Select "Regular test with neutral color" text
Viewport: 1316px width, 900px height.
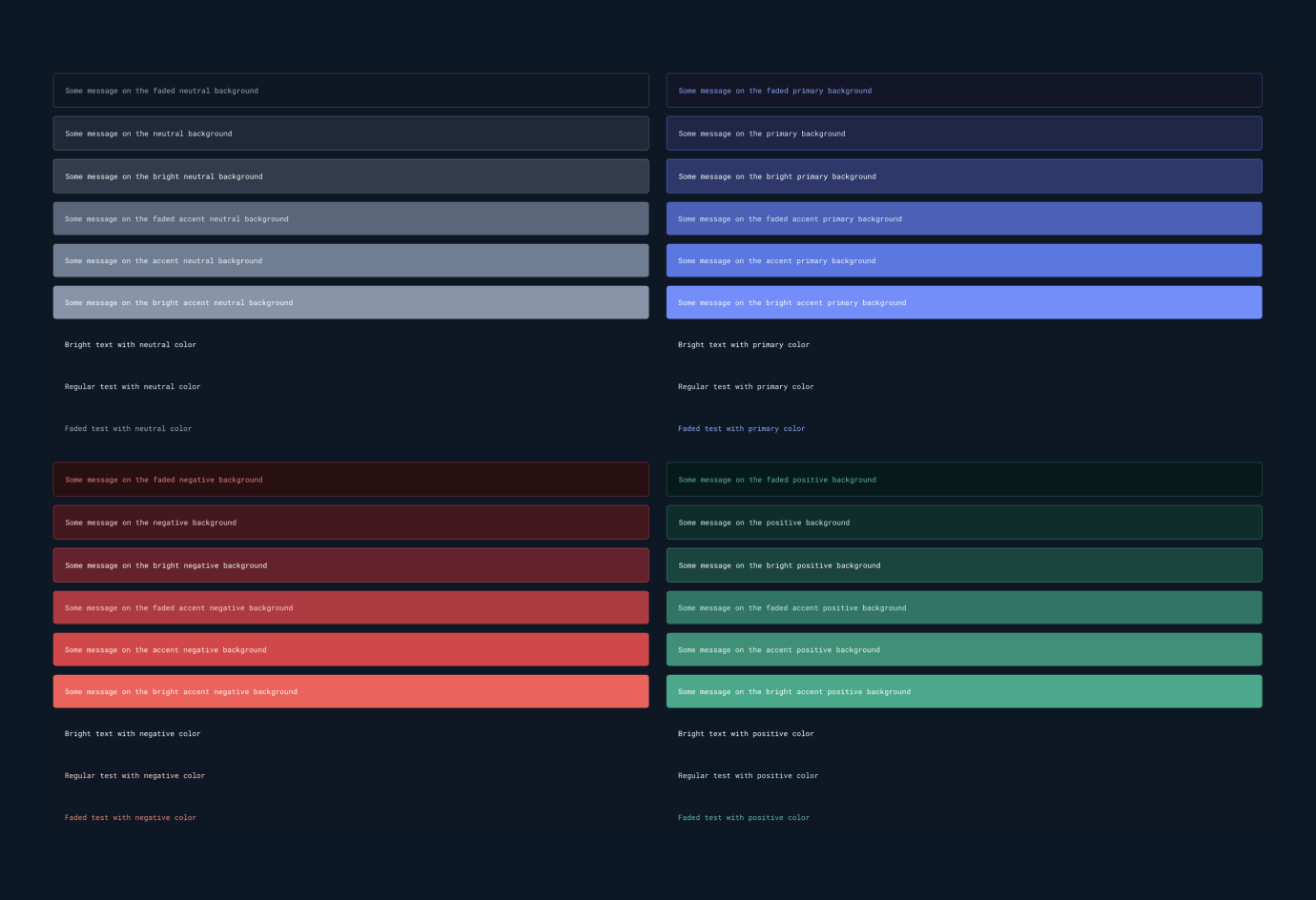coord(133,387)
